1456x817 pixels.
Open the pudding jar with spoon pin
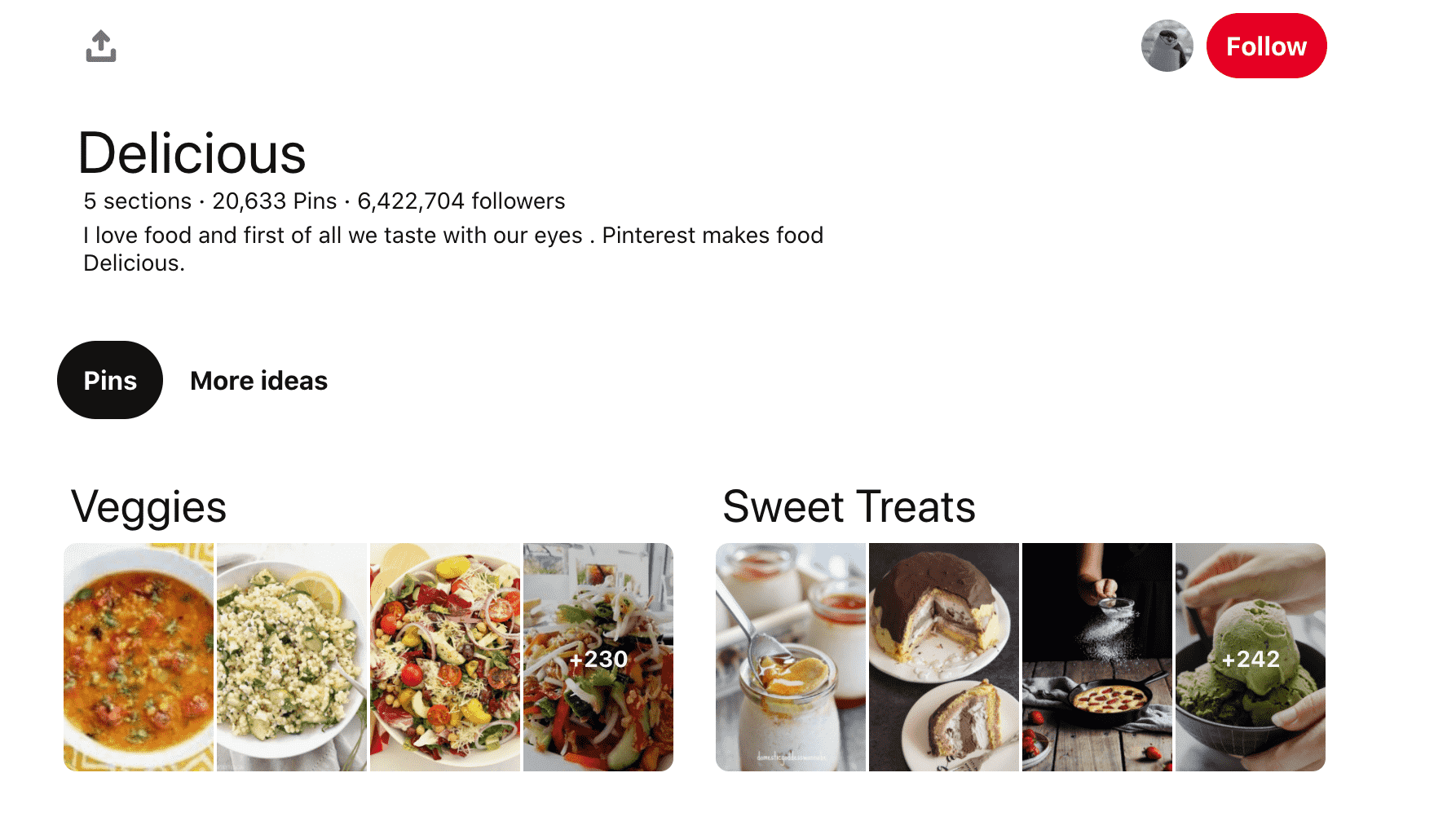click(791, 657)
